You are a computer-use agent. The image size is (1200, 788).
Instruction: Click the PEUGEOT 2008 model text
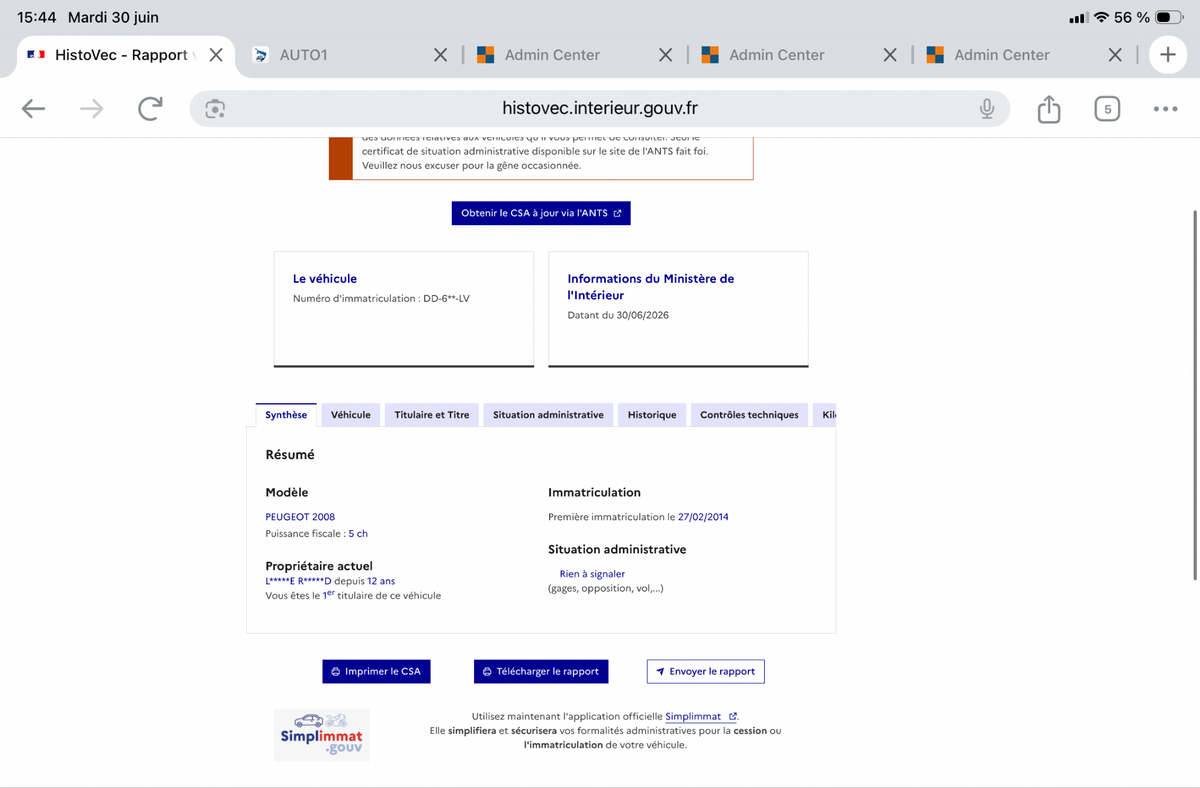[300, 517]
